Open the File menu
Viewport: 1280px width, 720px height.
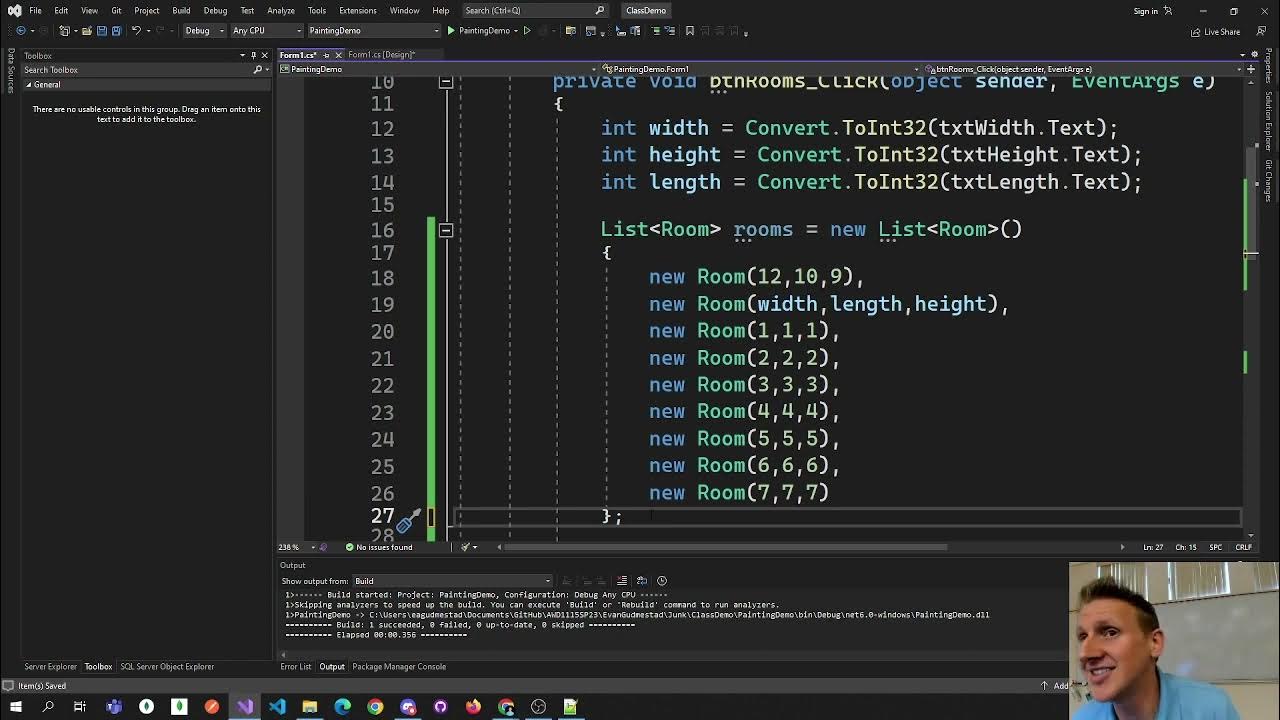pyautogui.click(x=35, y=10)
